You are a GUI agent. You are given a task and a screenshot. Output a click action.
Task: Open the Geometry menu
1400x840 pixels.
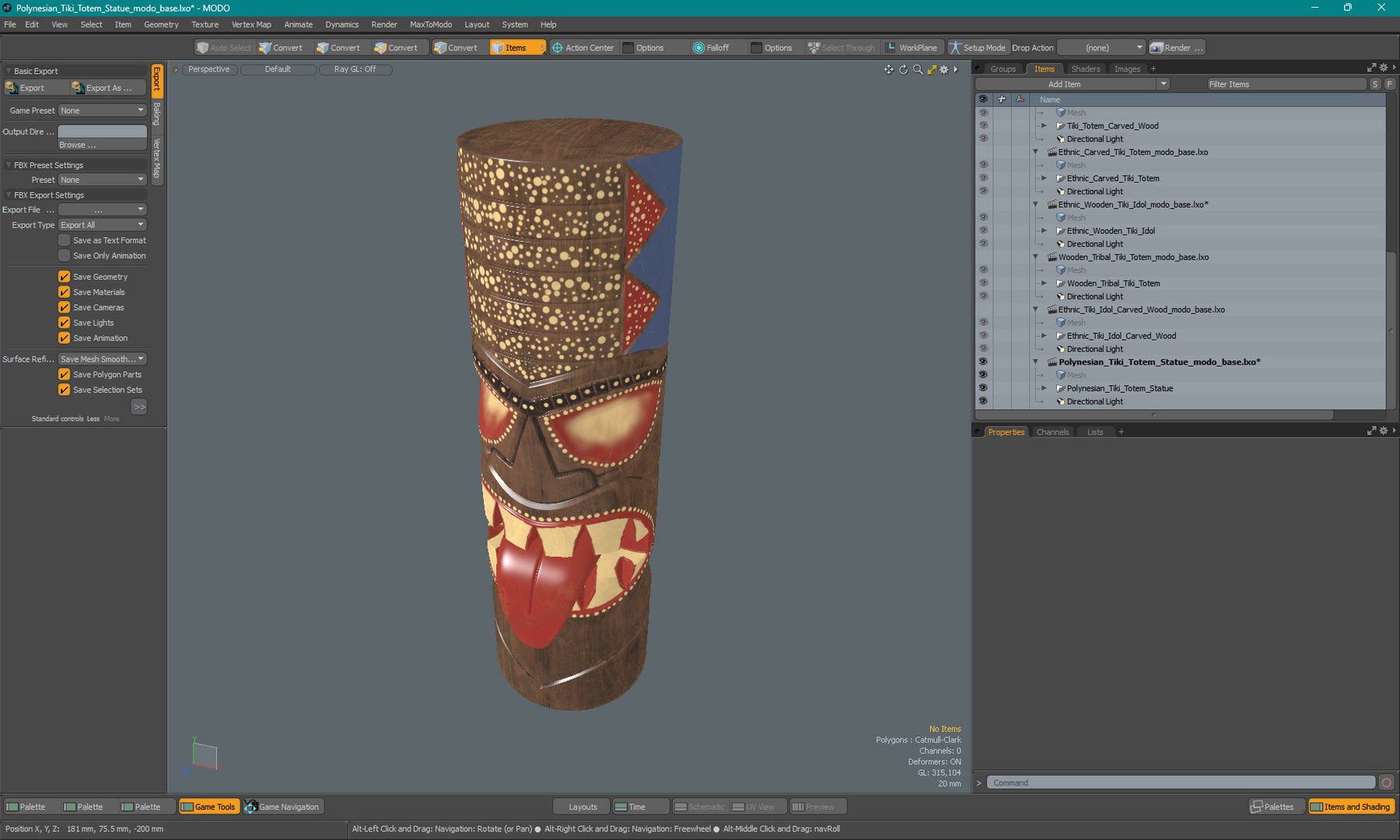click(x=161, y=24)
